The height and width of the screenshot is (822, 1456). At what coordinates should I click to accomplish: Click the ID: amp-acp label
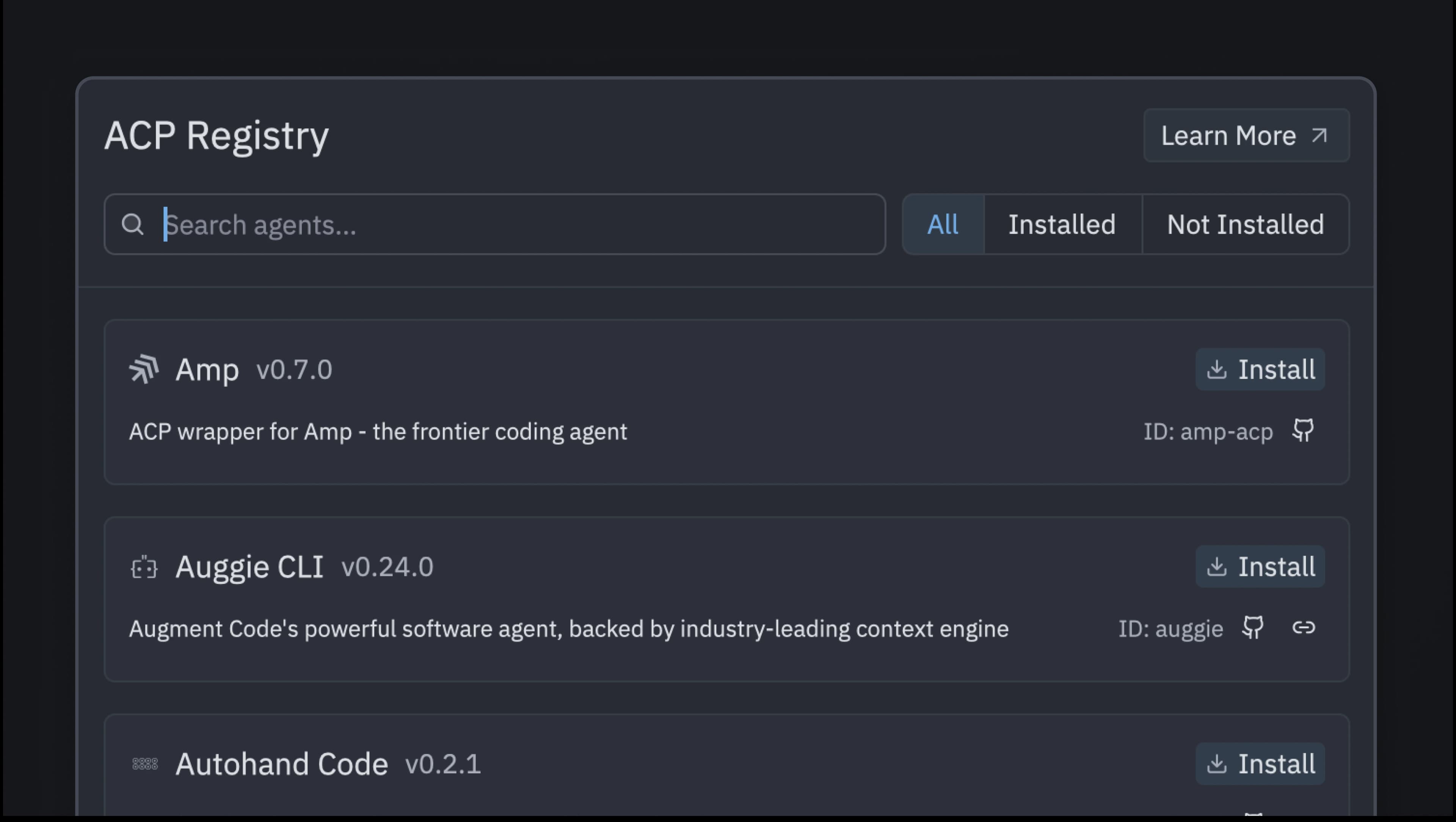(1208, 432)
